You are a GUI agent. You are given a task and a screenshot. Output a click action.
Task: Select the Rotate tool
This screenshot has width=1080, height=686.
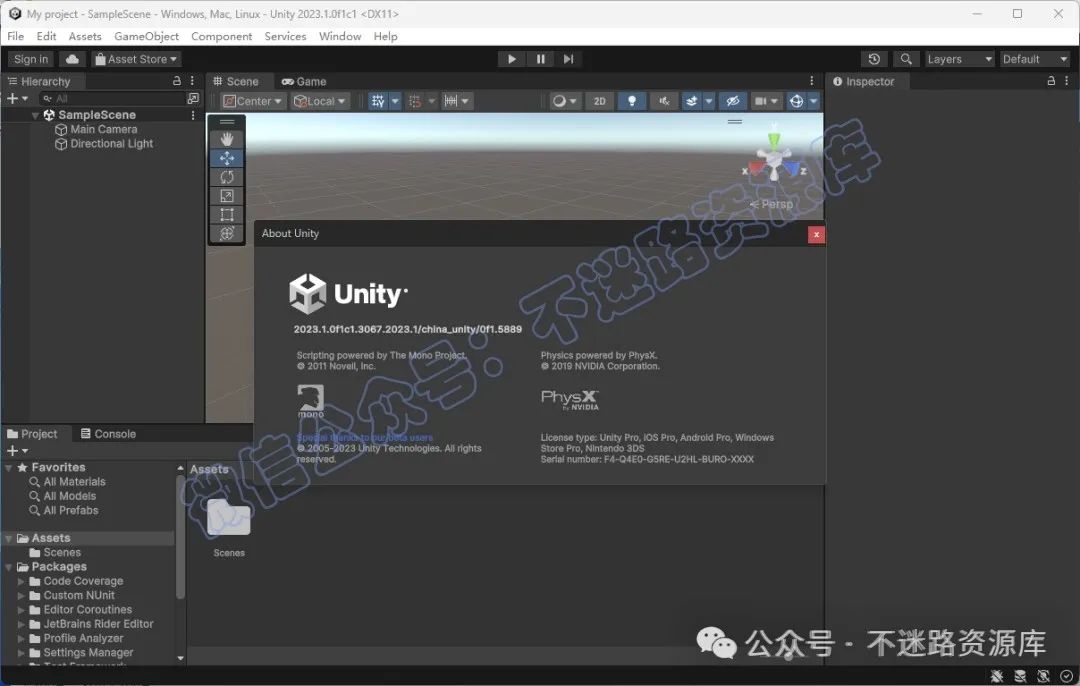click(x=227, y=177)
